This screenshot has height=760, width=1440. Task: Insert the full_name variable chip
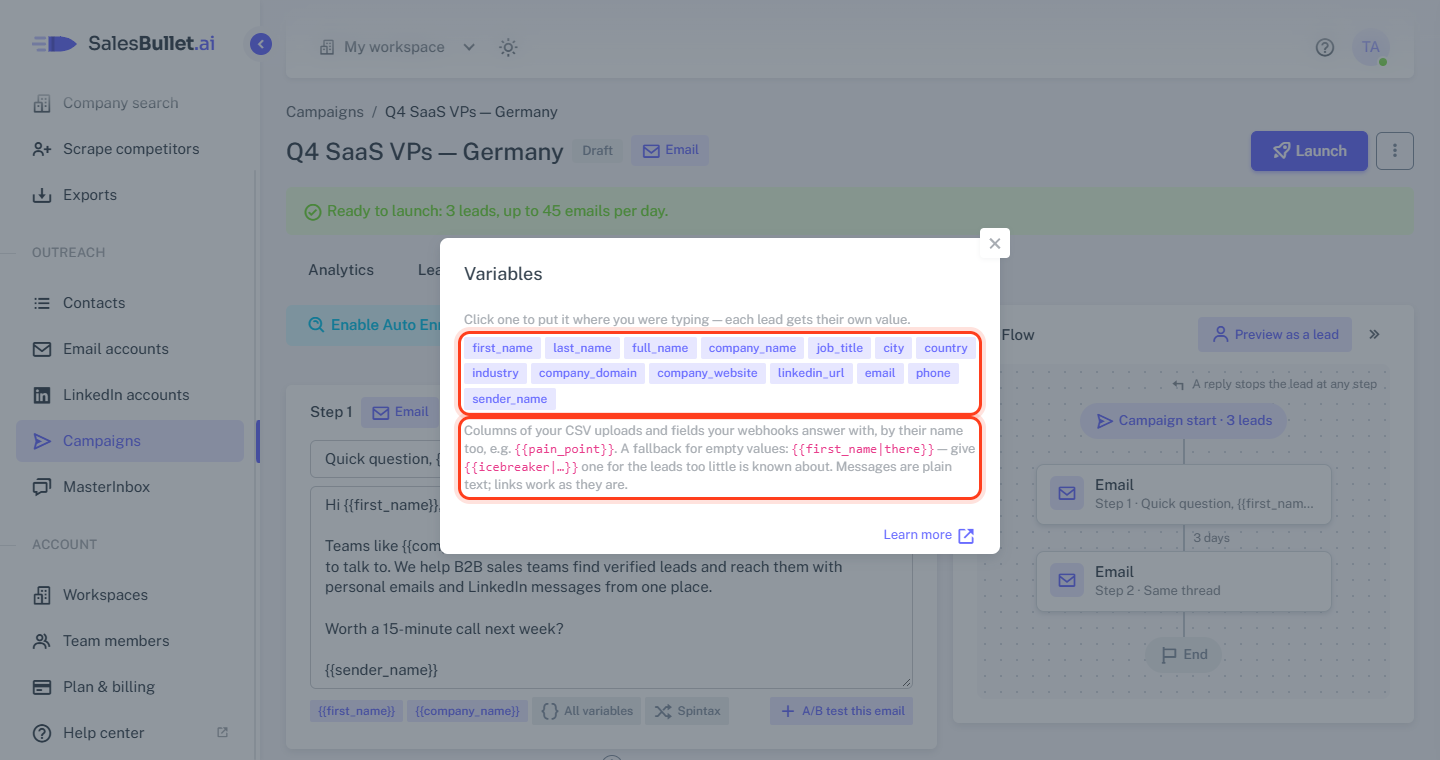point(660,348)
